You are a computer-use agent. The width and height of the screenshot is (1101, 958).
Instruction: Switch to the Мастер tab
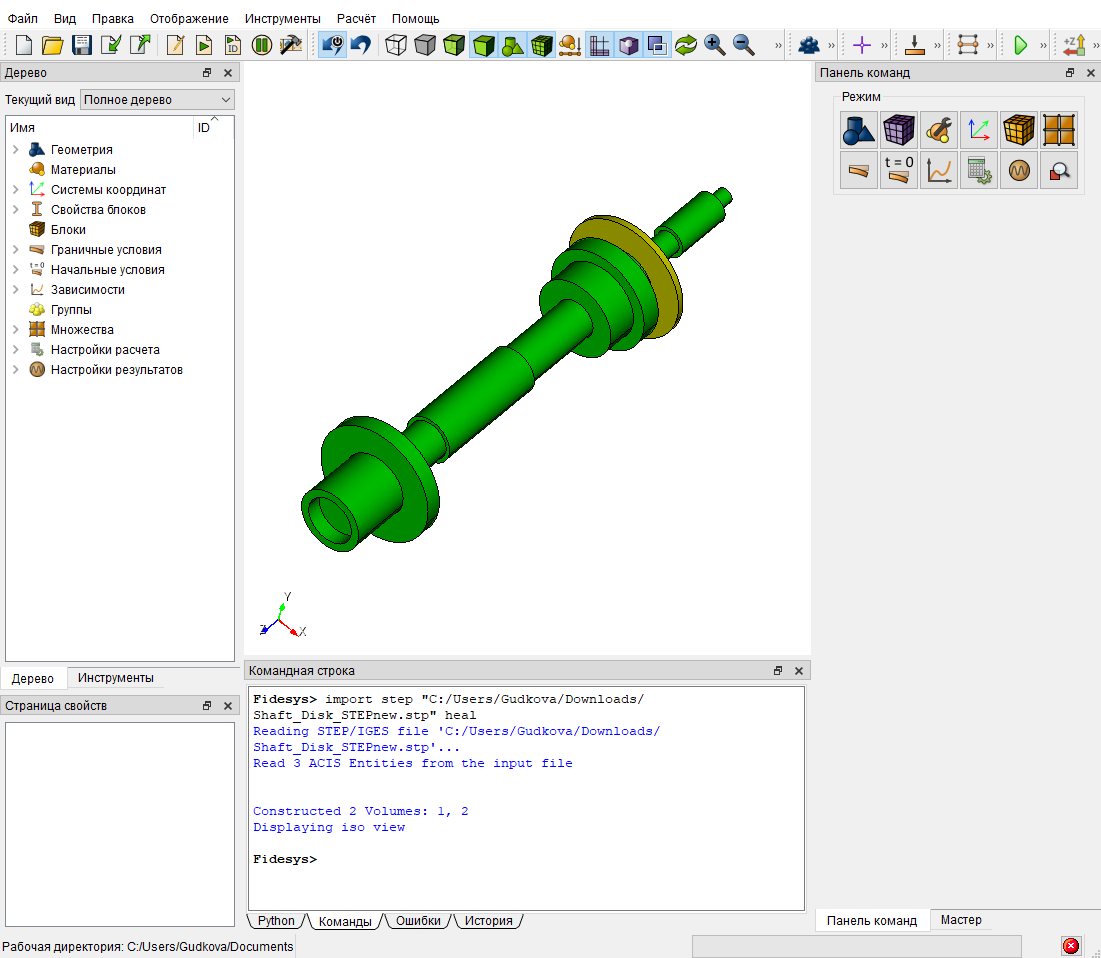[x=961, y=920]
